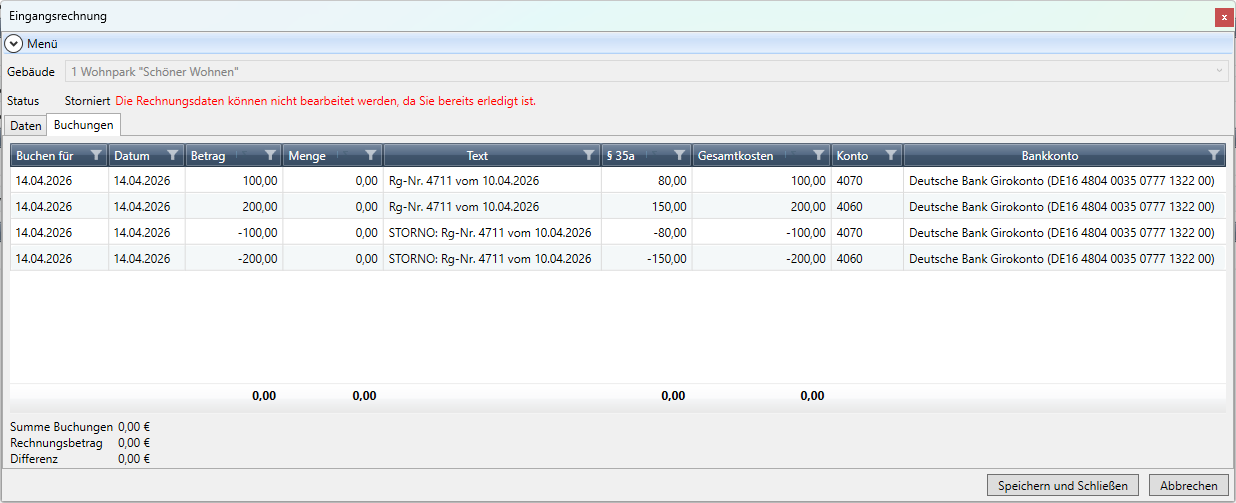Click Bankkonto cell in -200,00 row
This screenshot has width=1236, height=503.
[x=1065, y=259]
